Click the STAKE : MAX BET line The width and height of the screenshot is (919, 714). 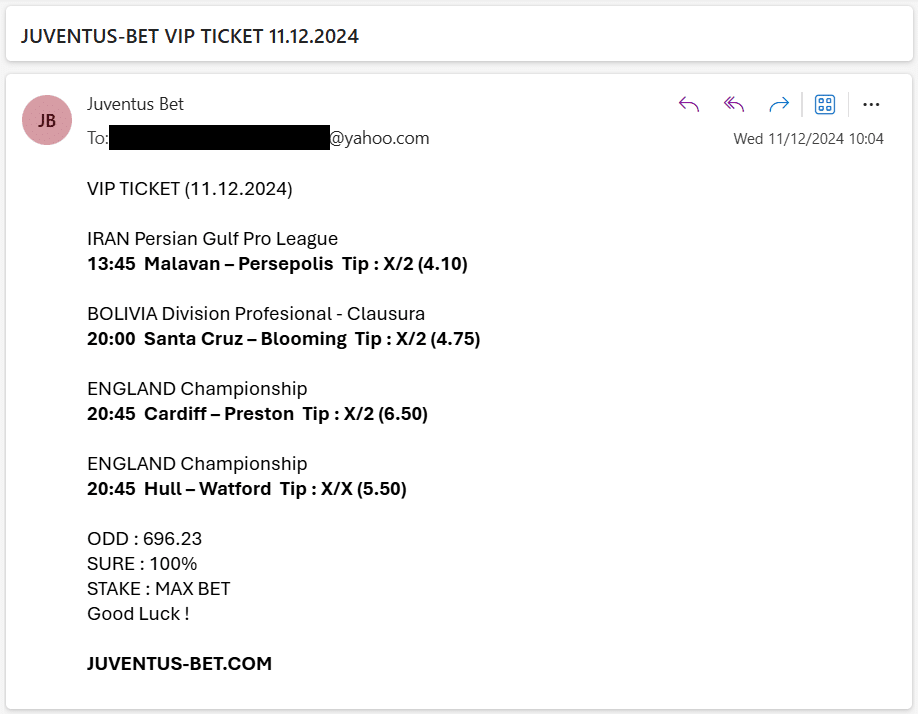pyautogui.click(x=159, y=589)
